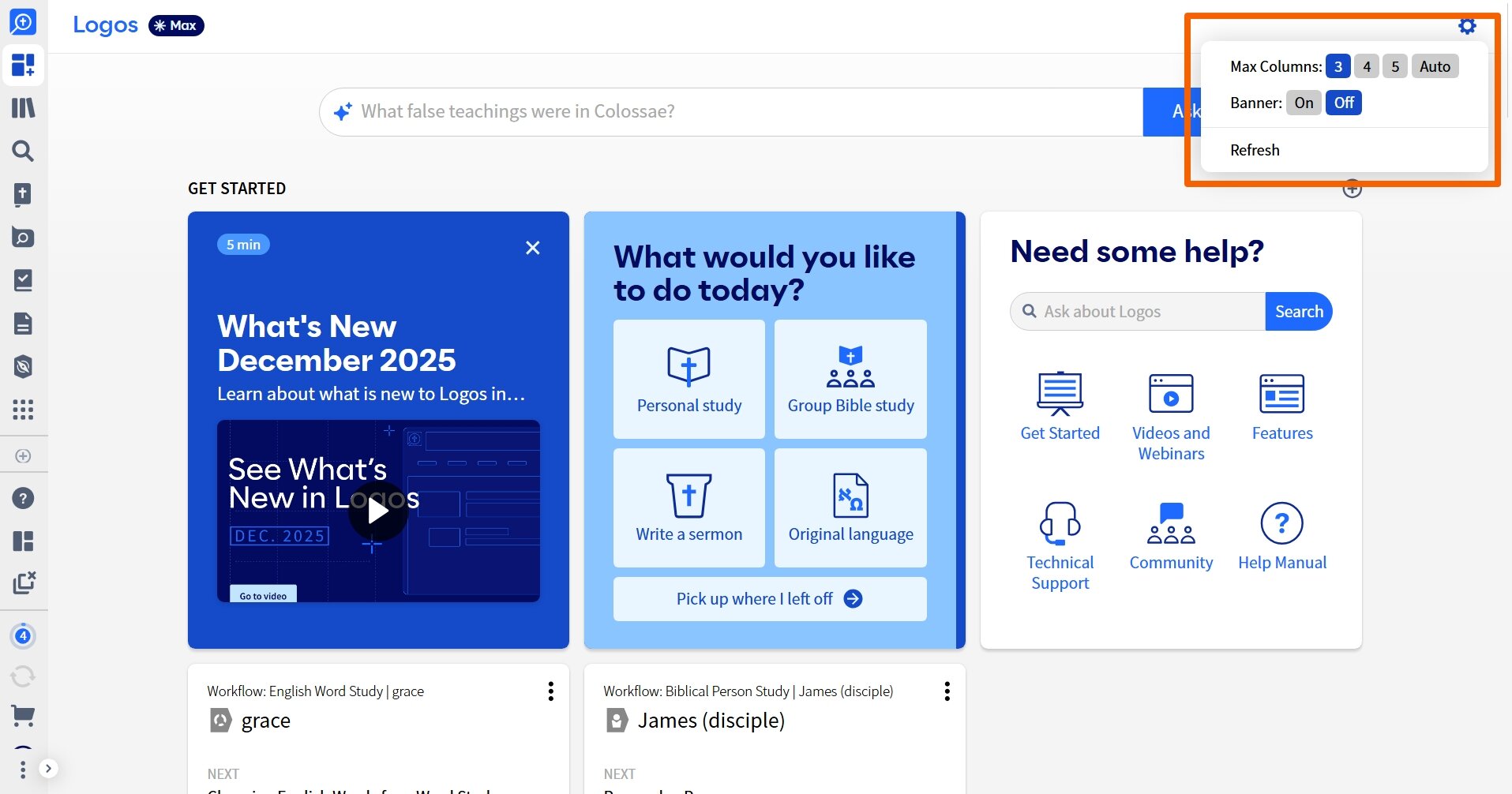Open the layouts panel icon in sidebar
Viewport: 1512px width, 794px height.
click(x=23, y=541)
